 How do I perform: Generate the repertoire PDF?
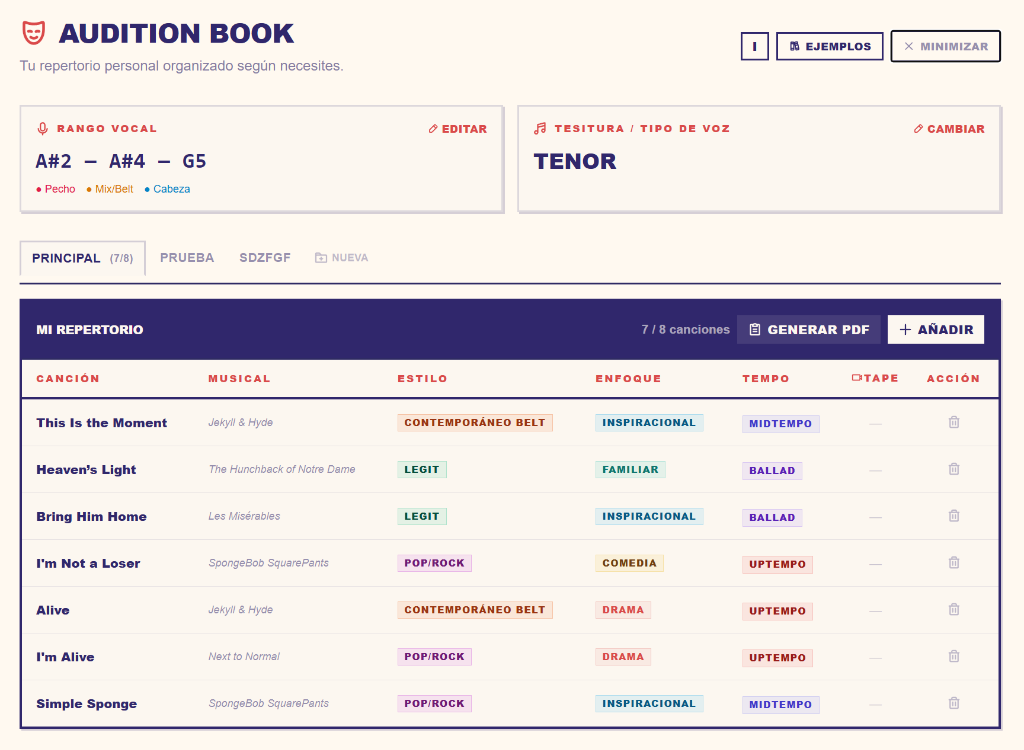(x=808, y=329)
